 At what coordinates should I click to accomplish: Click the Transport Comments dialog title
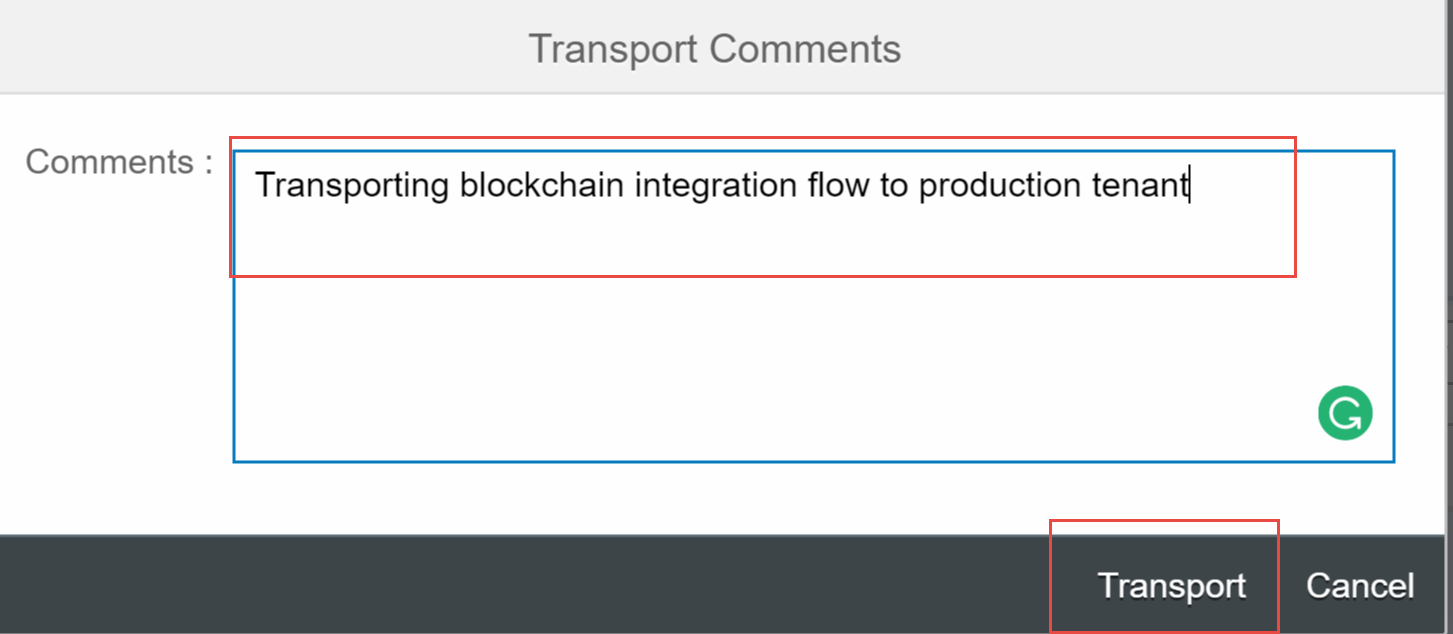(714, 48)
